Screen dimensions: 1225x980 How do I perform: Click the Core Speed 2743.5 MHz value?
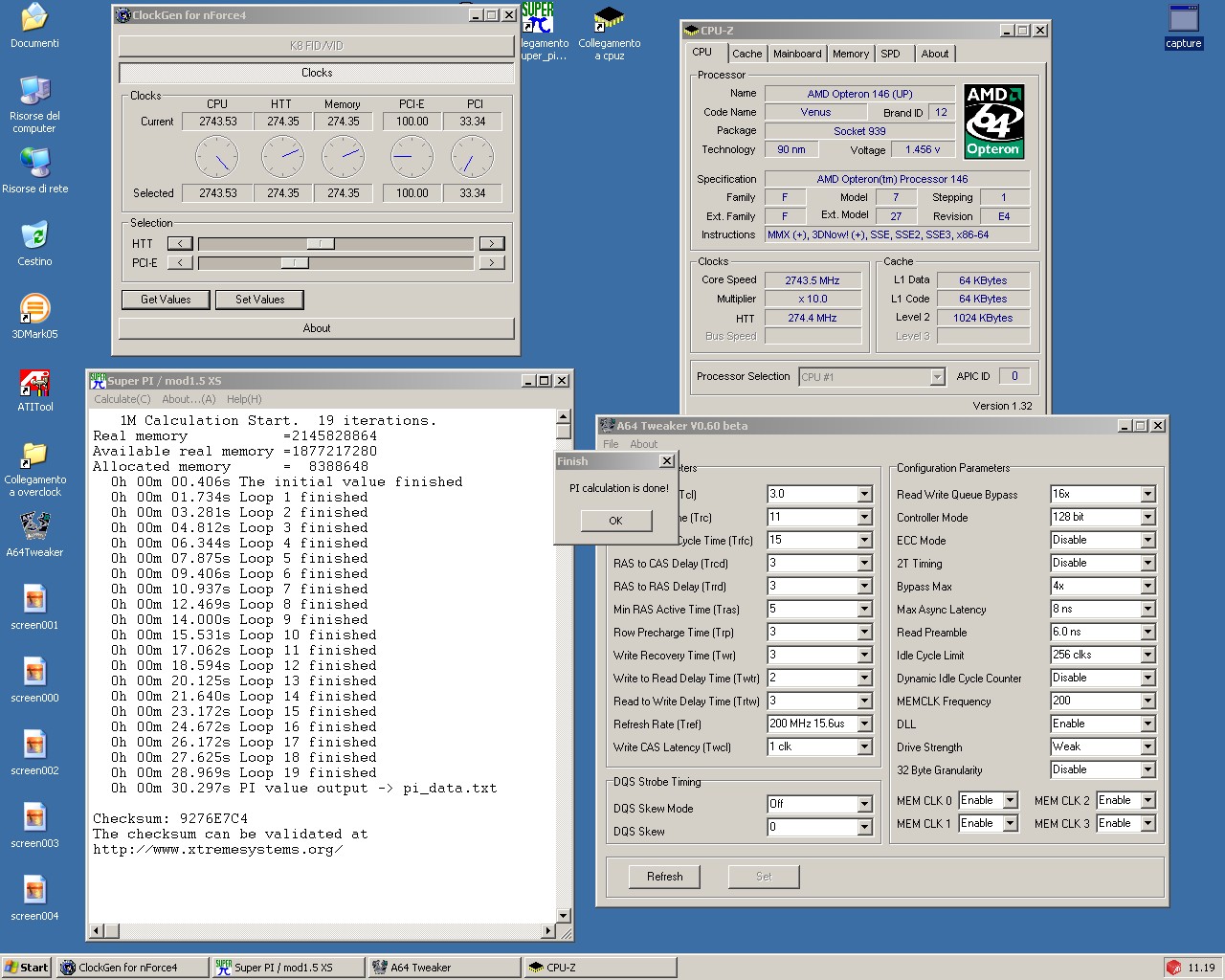[813, 280]
